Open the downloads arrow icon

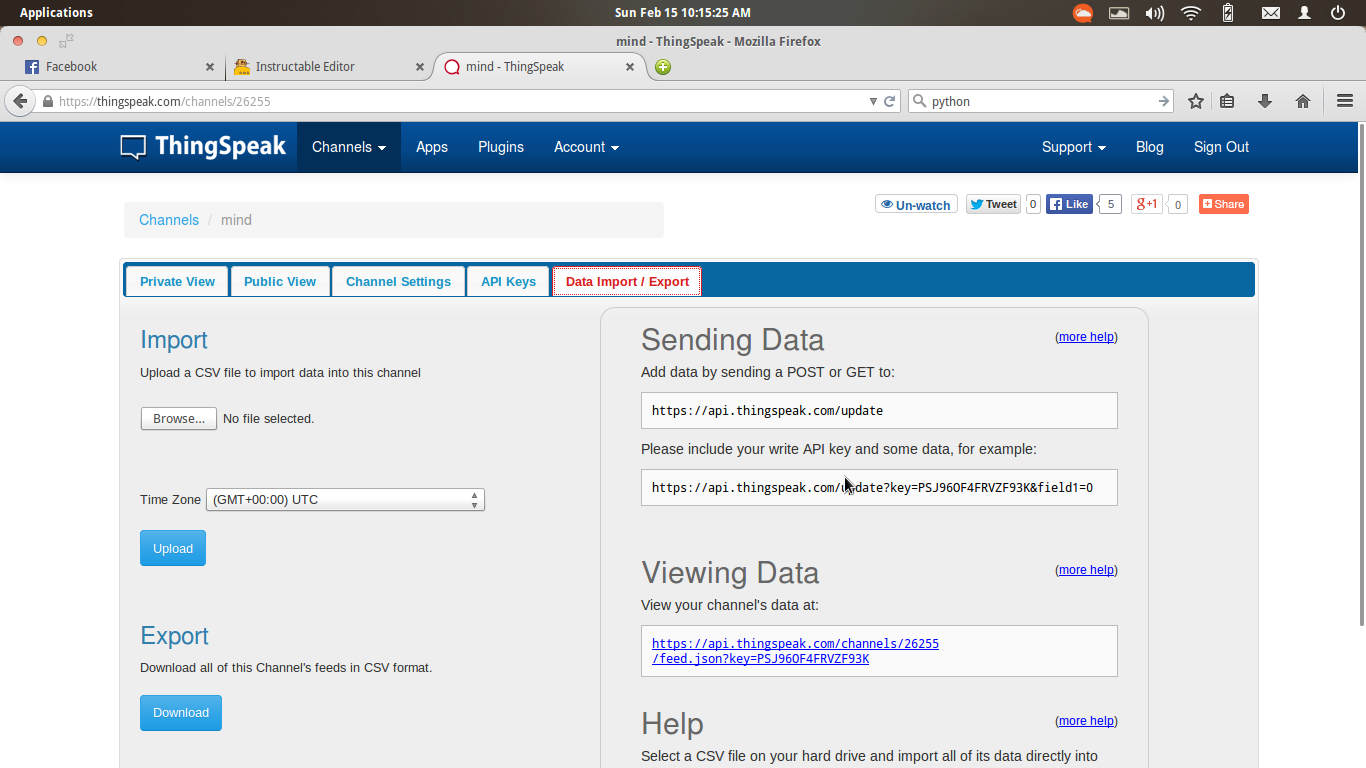[x=1264, y=101]
